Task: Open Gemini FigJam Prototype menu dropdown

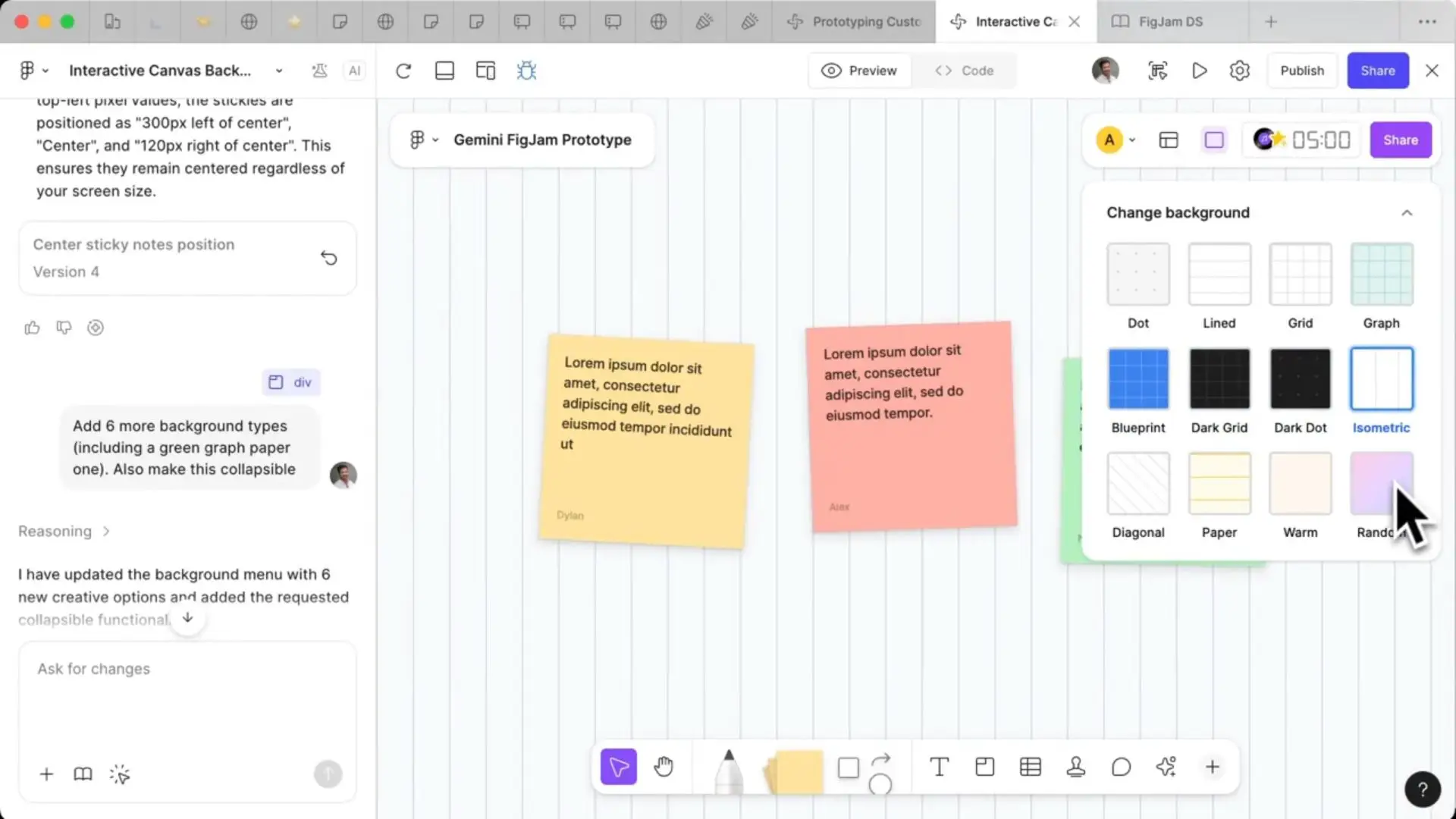Action: 424,140
